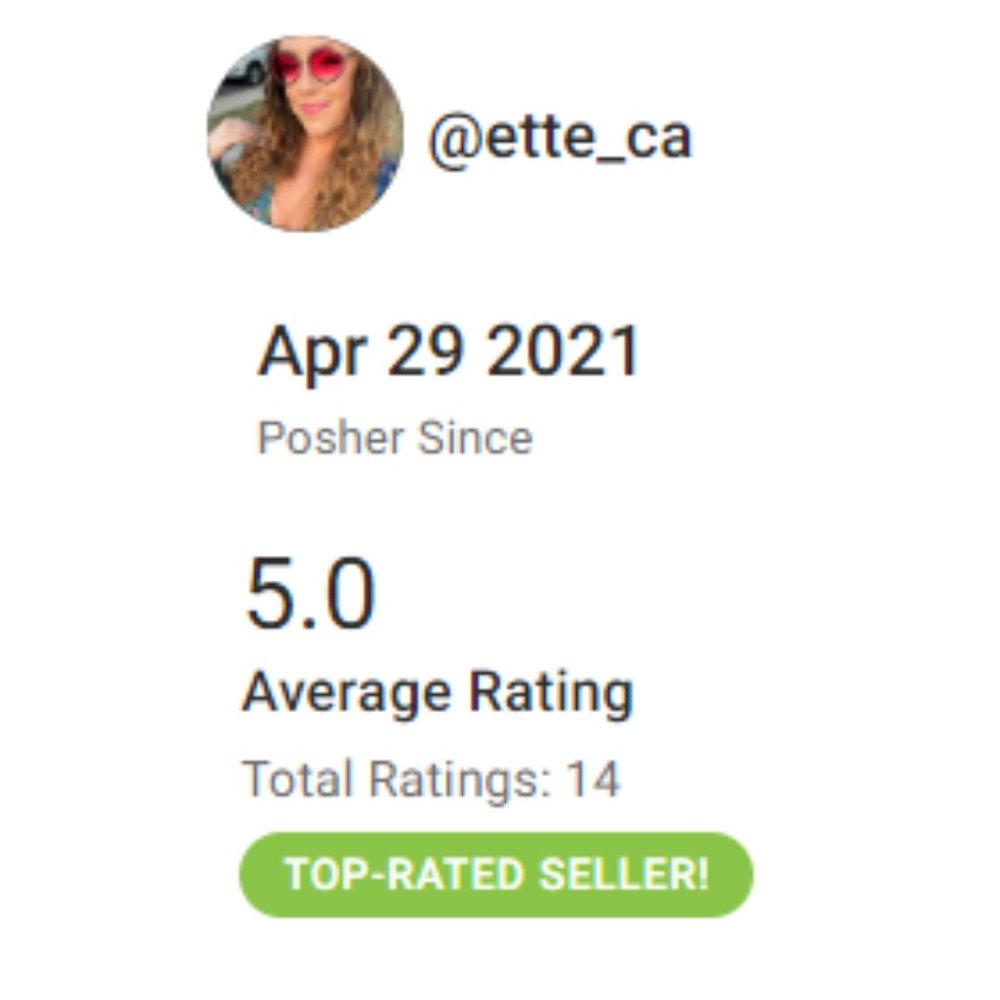Click the word Average in rating heading

click(x=346, y=692)
